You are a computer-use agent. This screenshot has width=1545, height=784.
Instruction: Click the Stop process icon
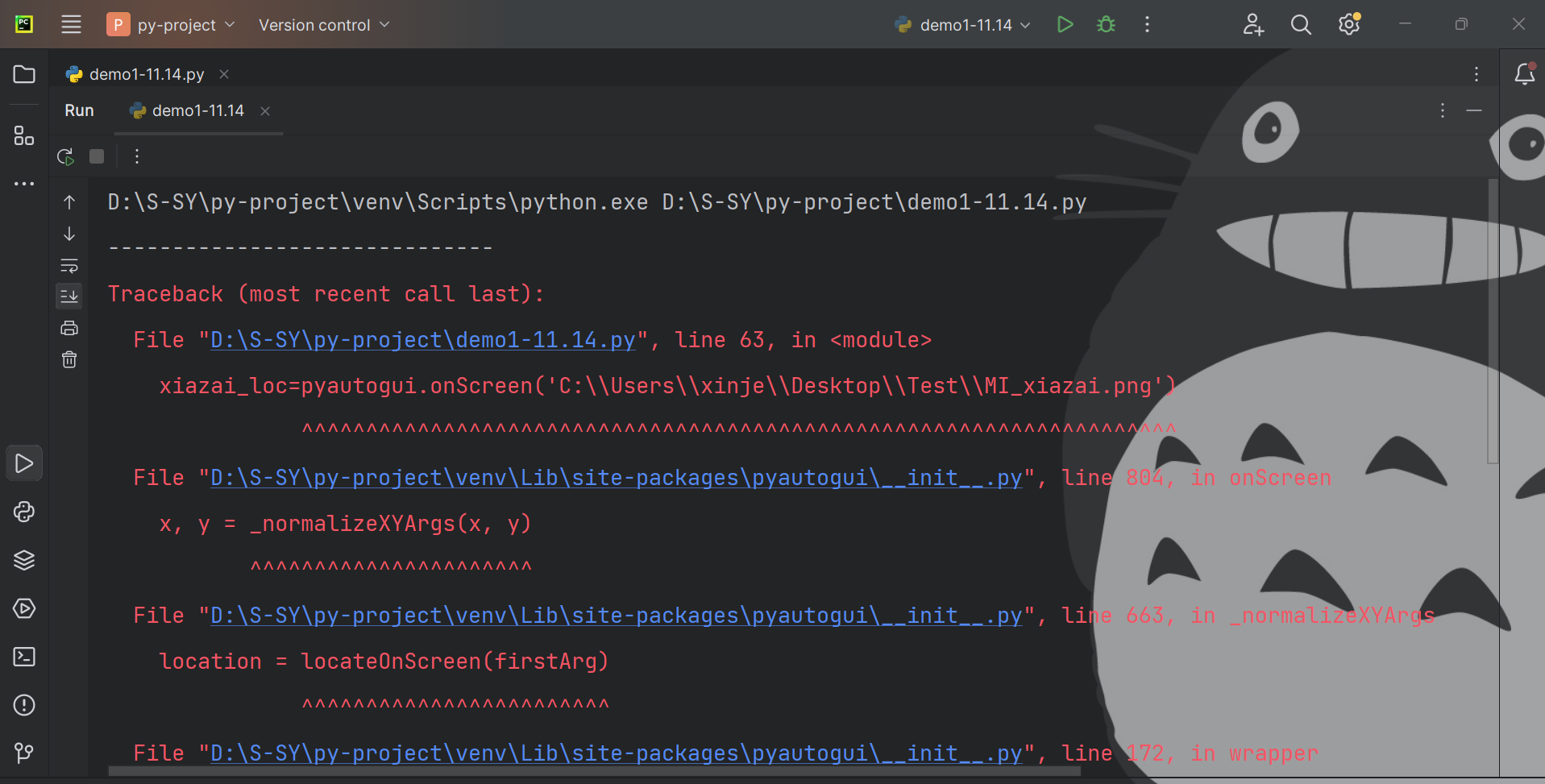pyautogui.click(x=97, y=156)
